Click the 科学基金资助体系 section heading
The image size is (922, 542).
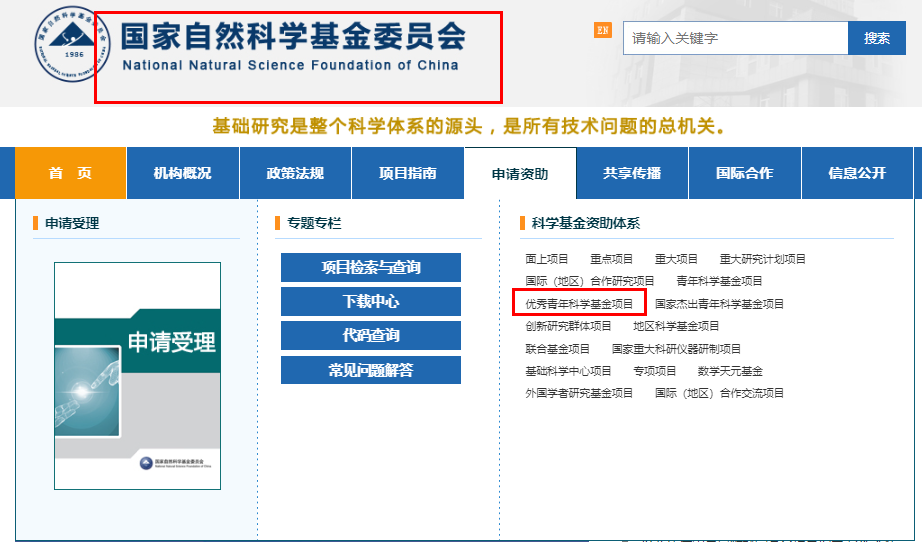pos(586,223)
